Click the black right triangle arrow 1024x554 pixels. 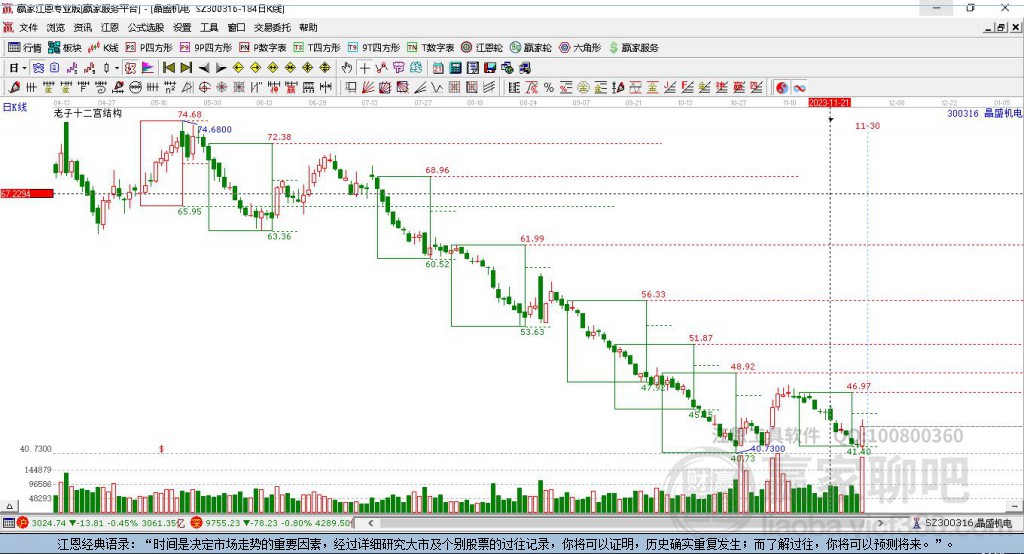pyautogui.click(x=221, y=68)
